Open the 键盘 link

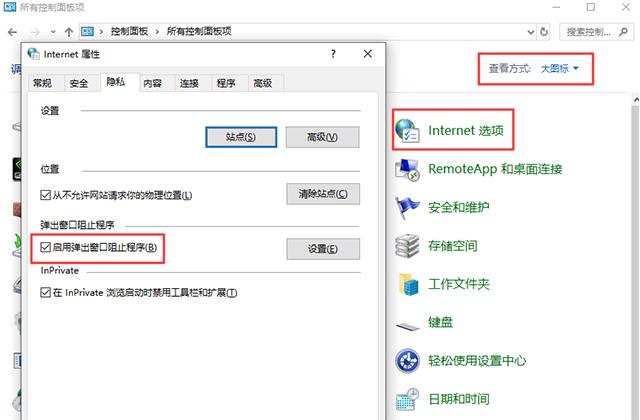click(x=440, y=322)
